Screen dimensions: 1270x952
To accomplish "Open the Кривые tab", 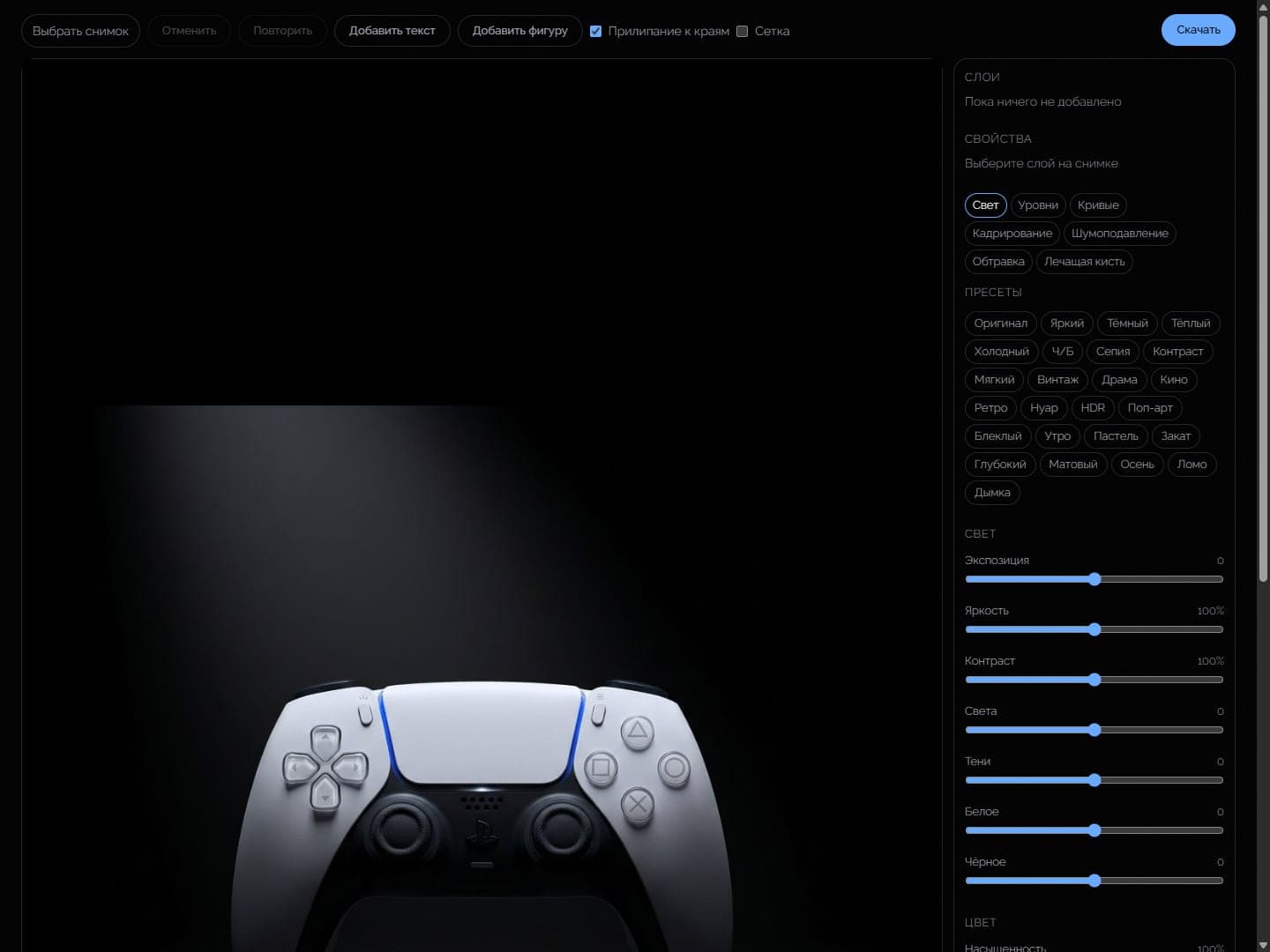I will [x=1098, y=205].
